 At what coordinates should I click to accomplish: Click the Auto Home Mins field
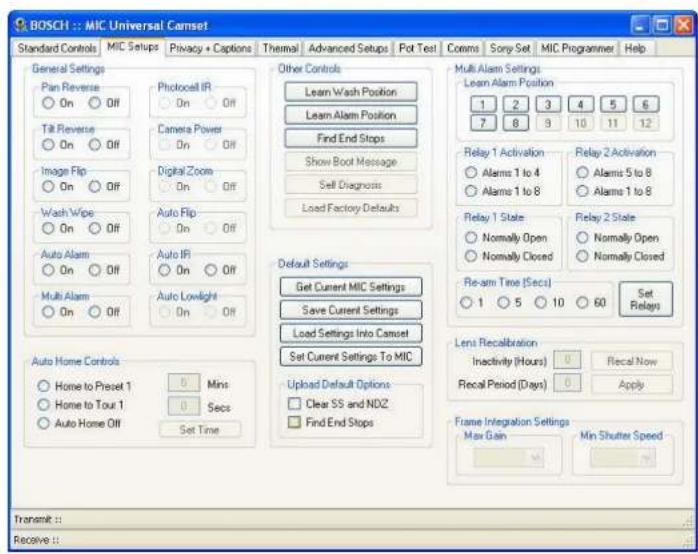point(184,383)
